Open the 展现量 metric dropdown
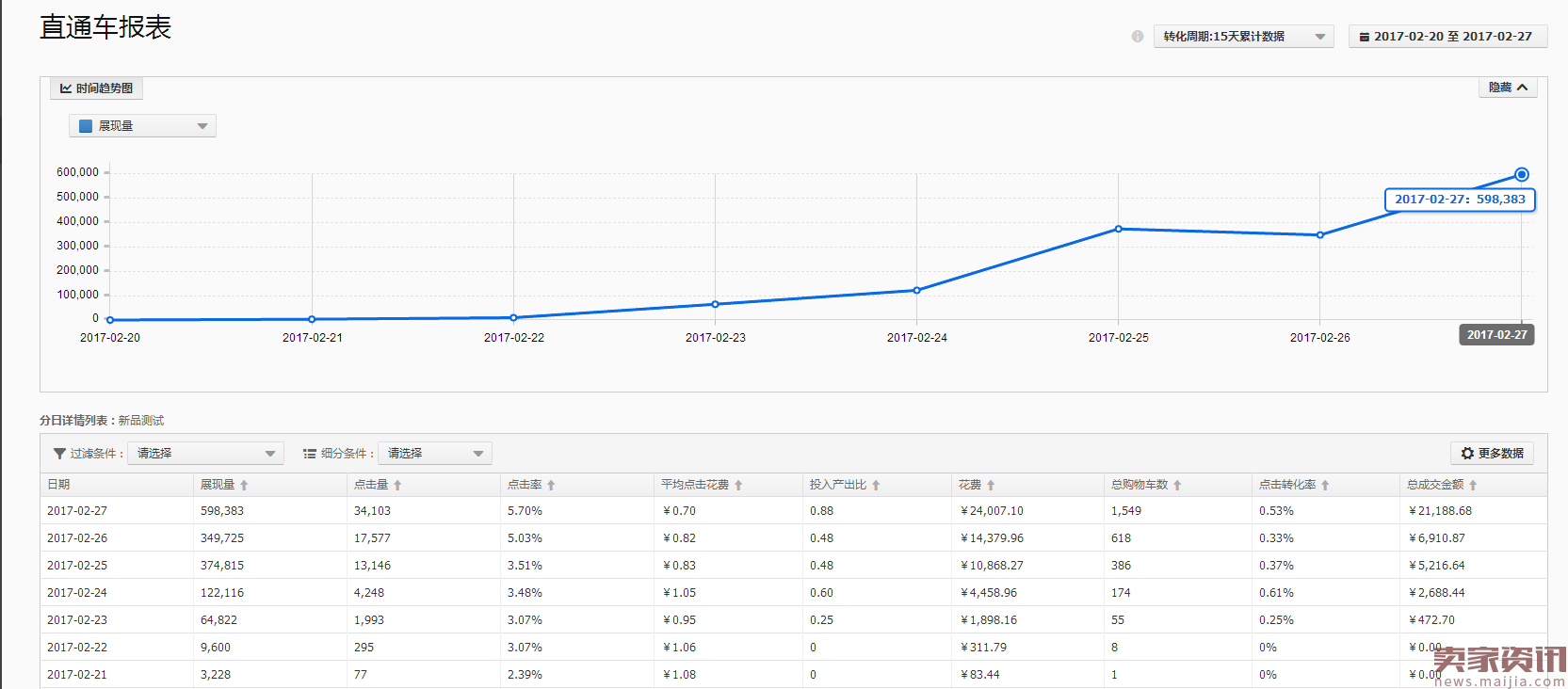This screenshot has width=1568, height=689. 142,126
